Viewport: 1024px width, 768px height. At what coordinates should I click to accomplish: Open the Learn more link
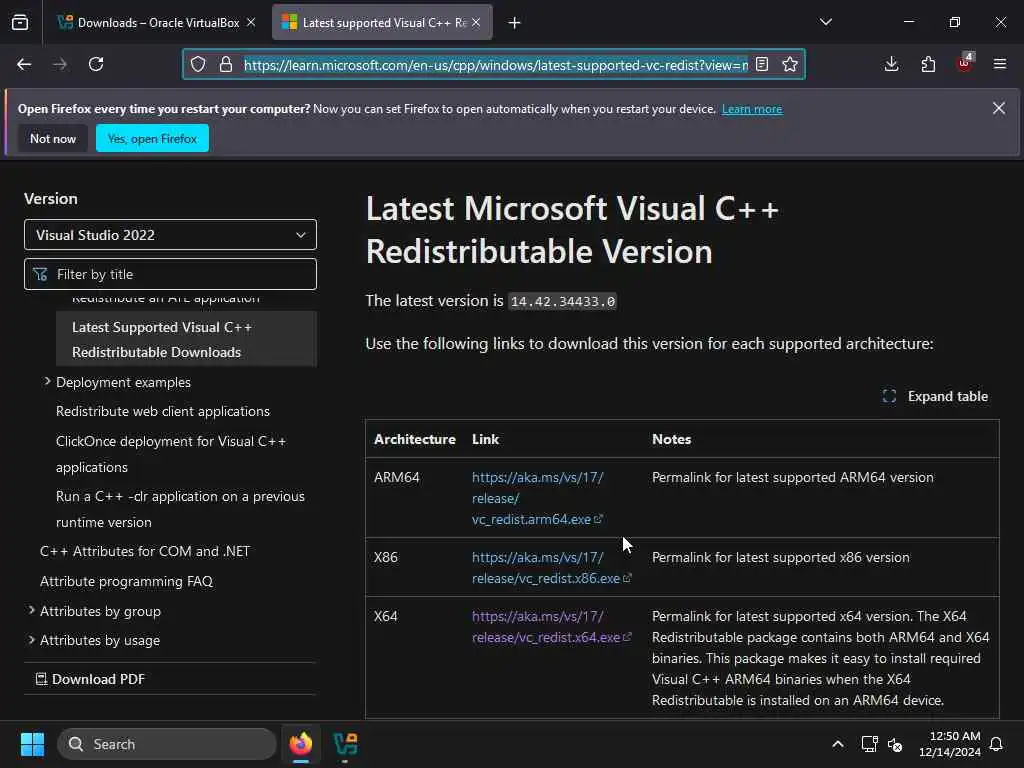click(x=752, y=109)
